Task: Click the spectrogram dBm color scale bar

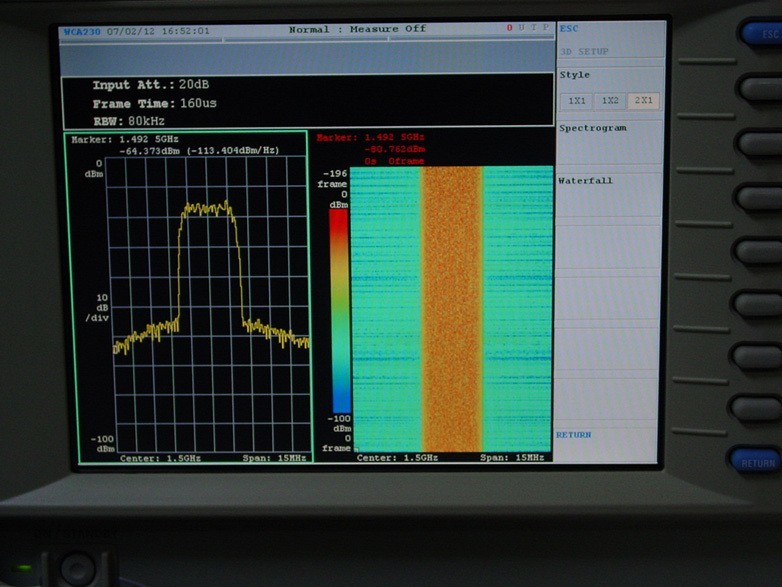Action: (339, 310)
